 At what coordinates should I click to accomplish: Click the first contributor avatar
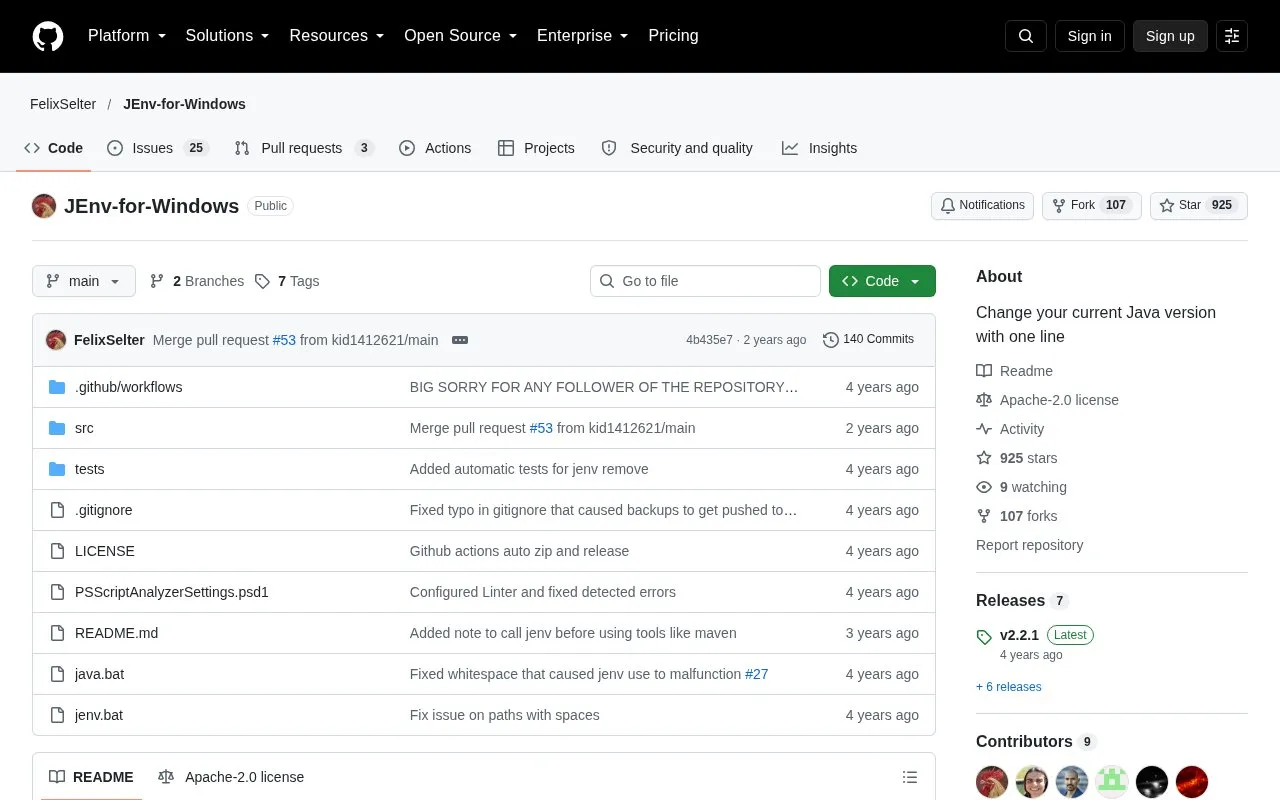(992, 782)
